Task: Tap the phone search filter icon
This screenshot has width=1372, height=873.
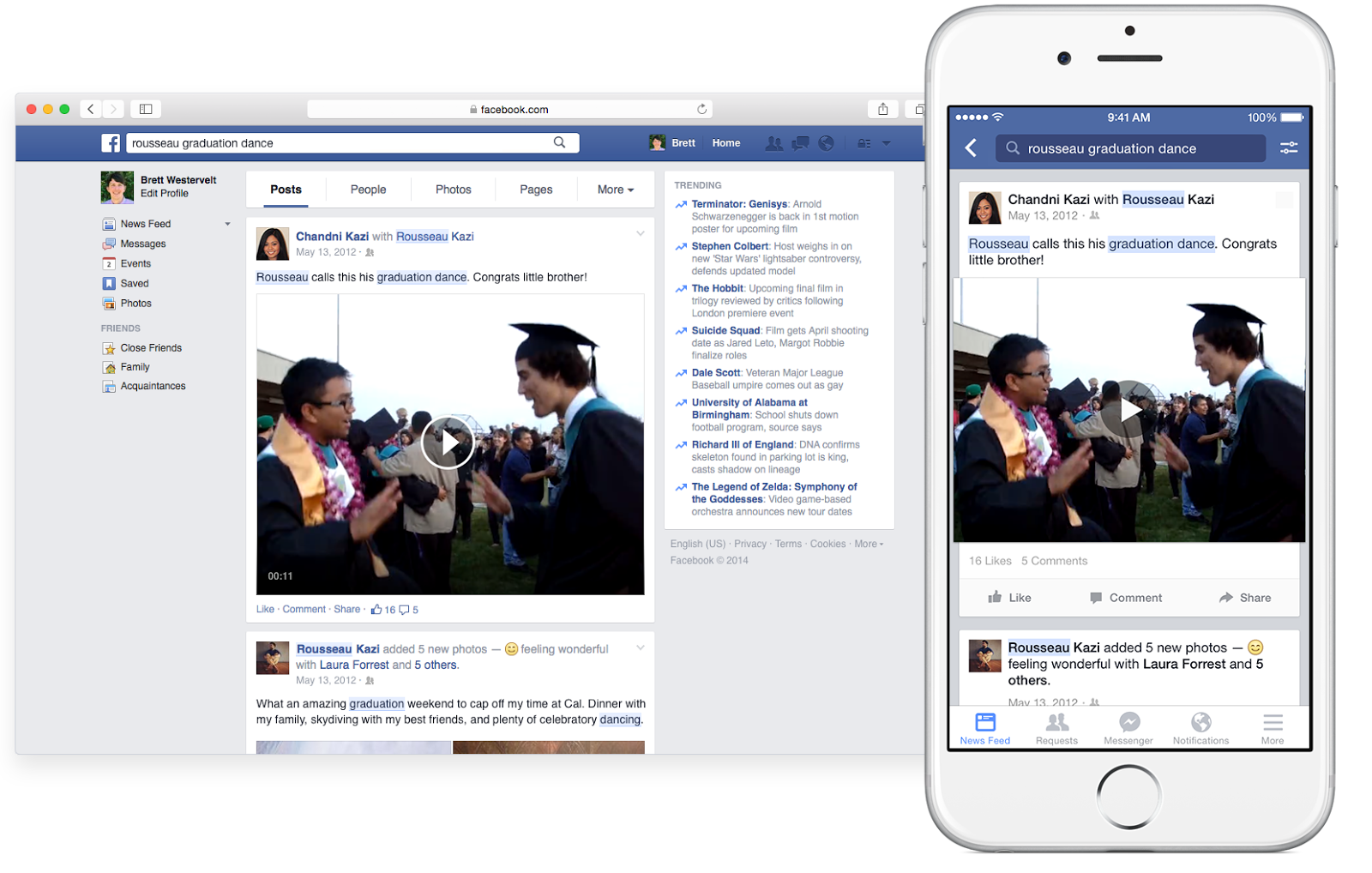Action: [x=1289, y=148]
